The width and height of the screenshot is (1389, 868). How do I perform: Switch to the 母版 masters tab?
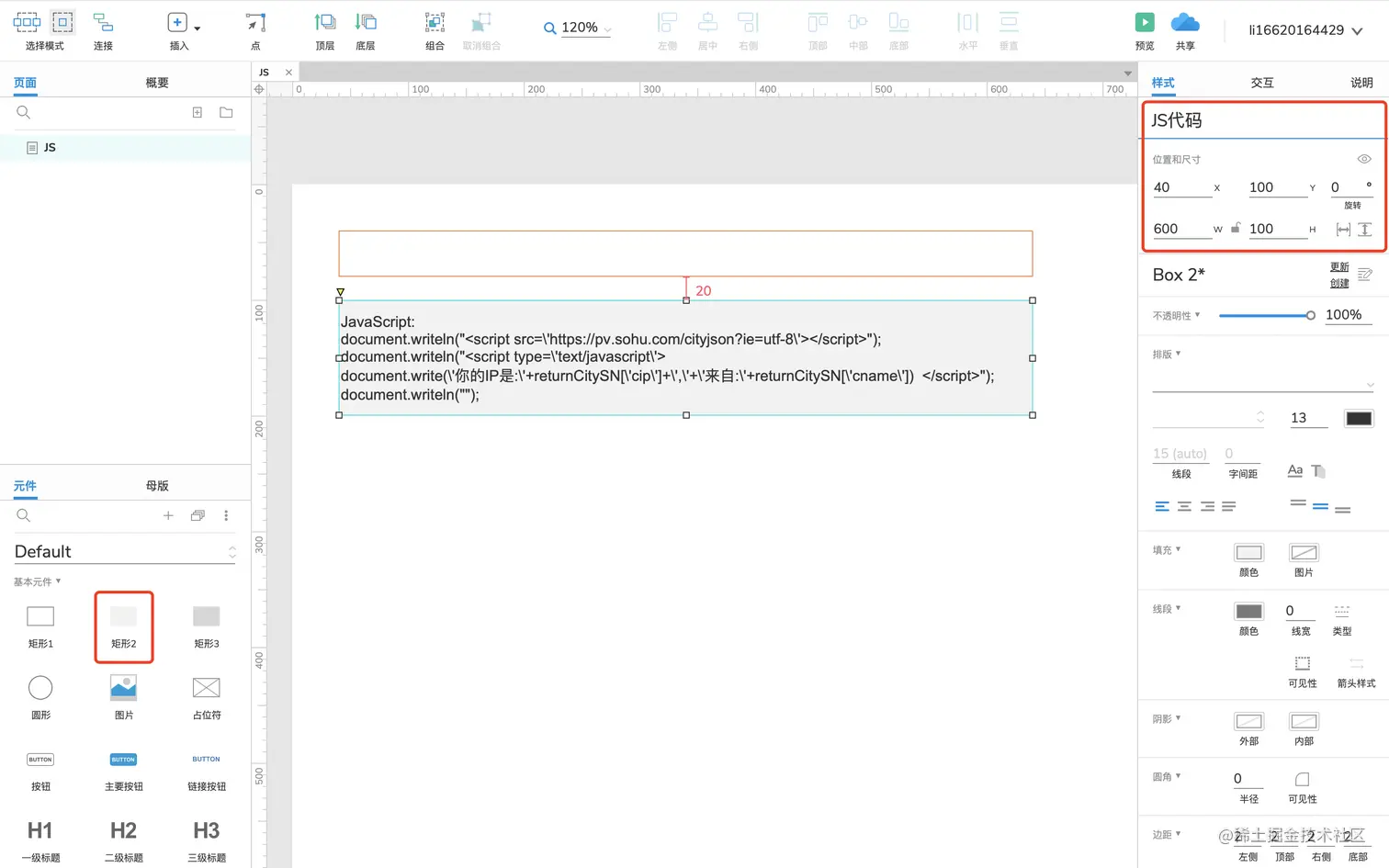click(157, 486)
